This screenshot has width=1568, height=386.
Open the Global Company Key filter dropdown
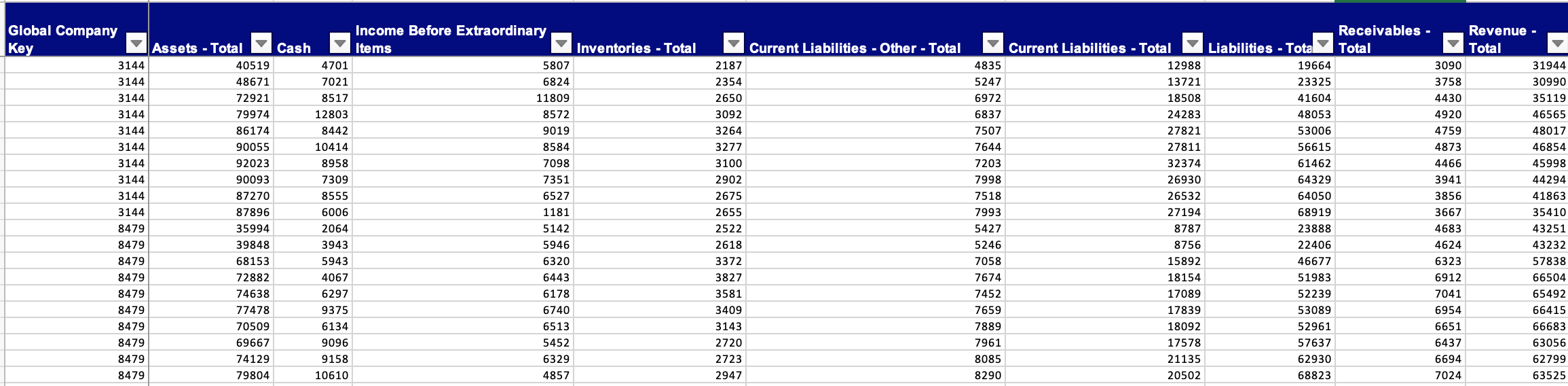pyautogui.click(x=136, y=43)
